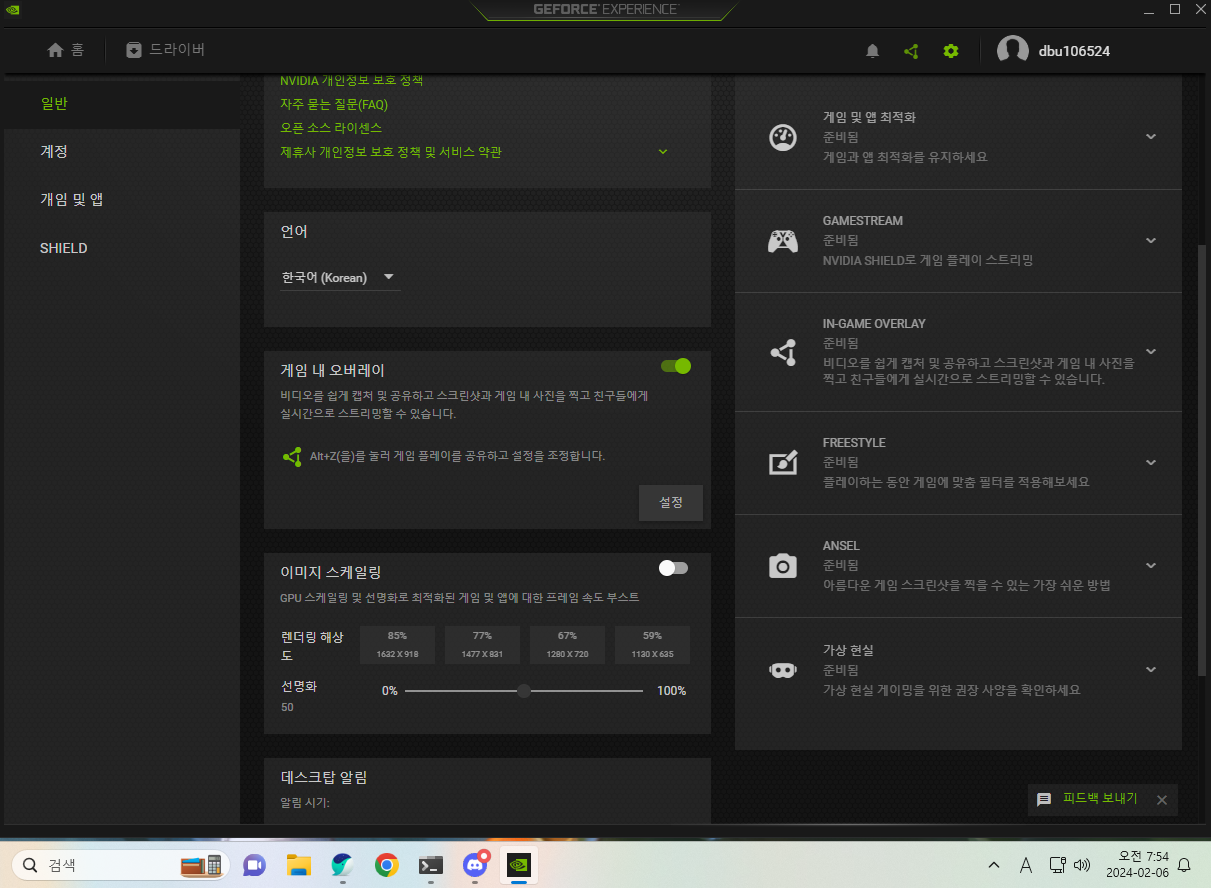Select 게임 및 앱 in the sidebar
This screenshot has height=888, width=1211.
[120, 200]
